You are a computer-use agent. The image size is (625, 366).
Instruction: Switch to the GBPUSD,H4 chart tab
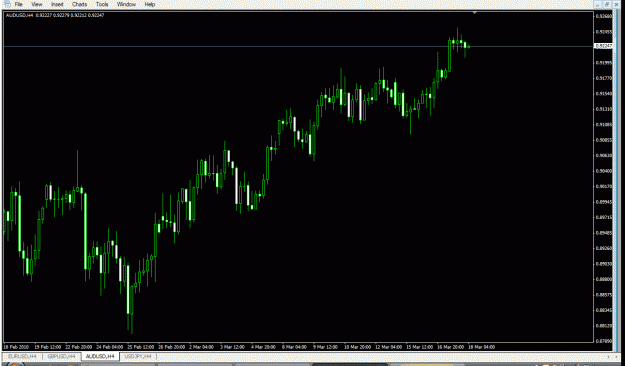pyautogui.click(x=61, y=356)
